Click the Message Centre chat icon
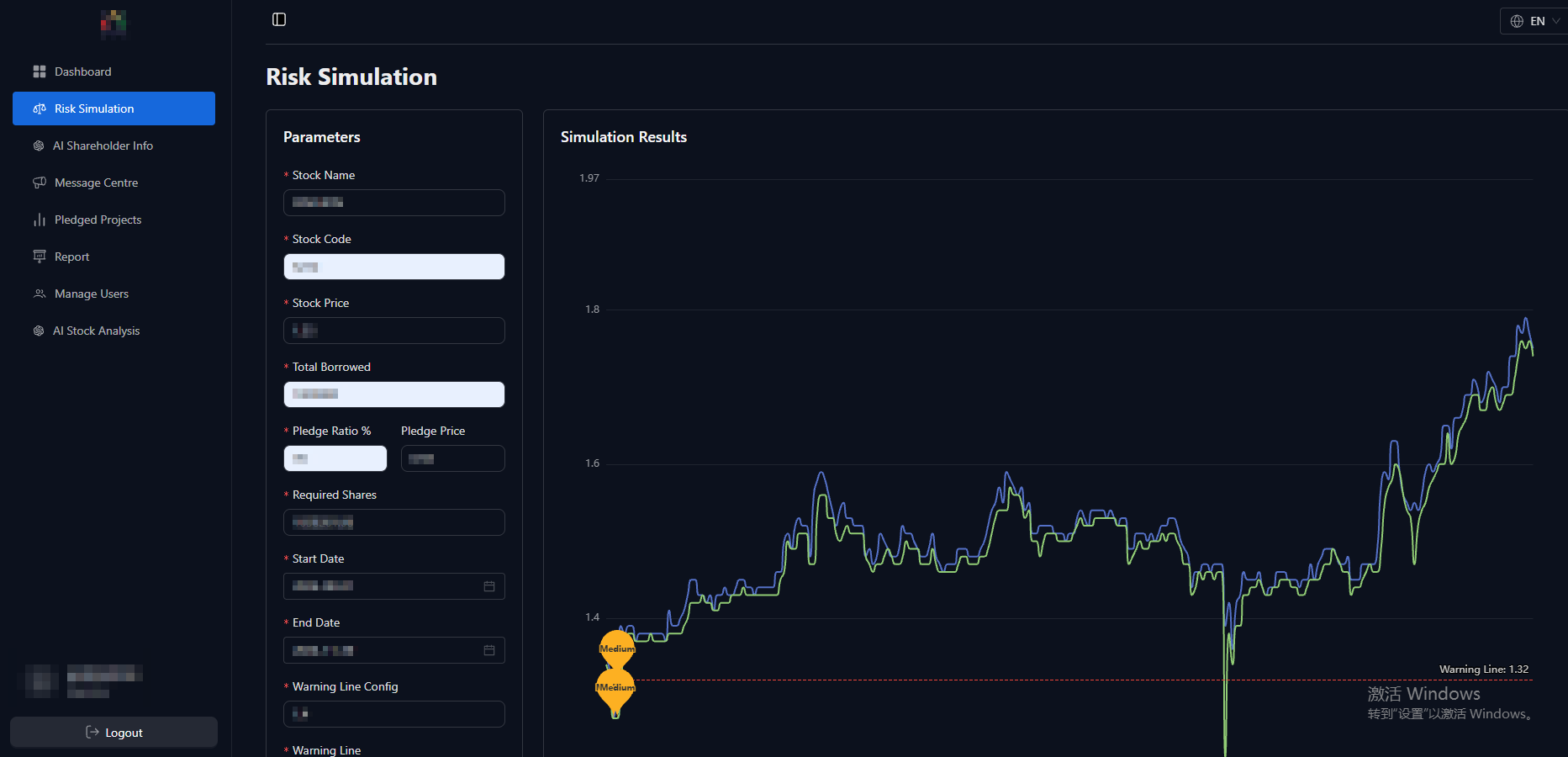This screenshot has width=1568, height=757. coord(40,183)
